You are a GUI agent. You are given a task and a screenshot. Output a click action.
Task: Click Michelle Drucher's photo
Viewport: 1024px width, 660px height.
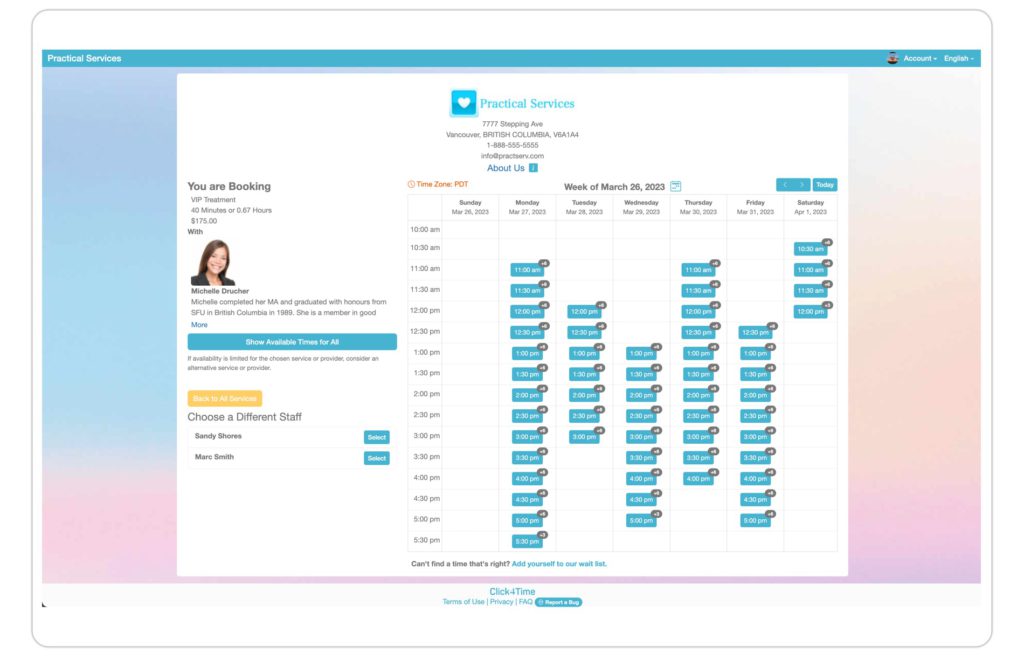click(213, 262)
